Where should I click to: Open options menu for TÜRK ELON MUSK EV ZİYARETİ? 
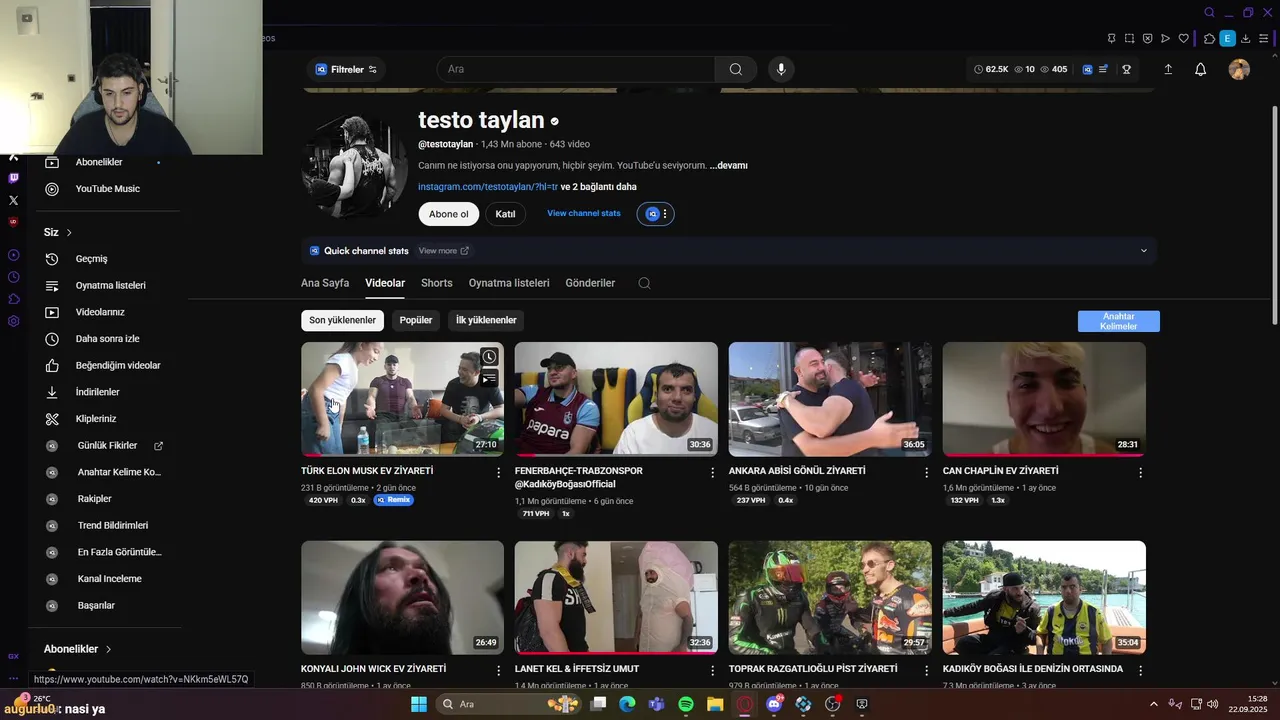click(499, 472)
